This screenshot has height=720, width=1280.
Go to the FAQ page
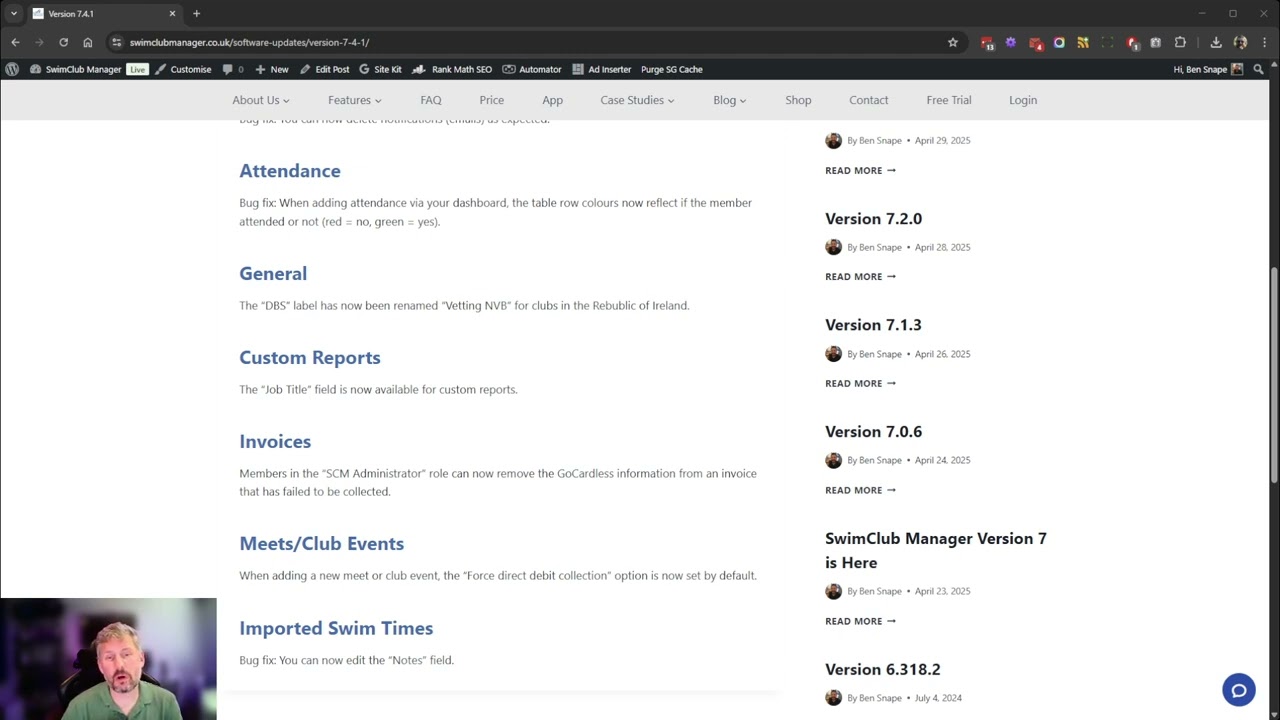coord(431,100)
